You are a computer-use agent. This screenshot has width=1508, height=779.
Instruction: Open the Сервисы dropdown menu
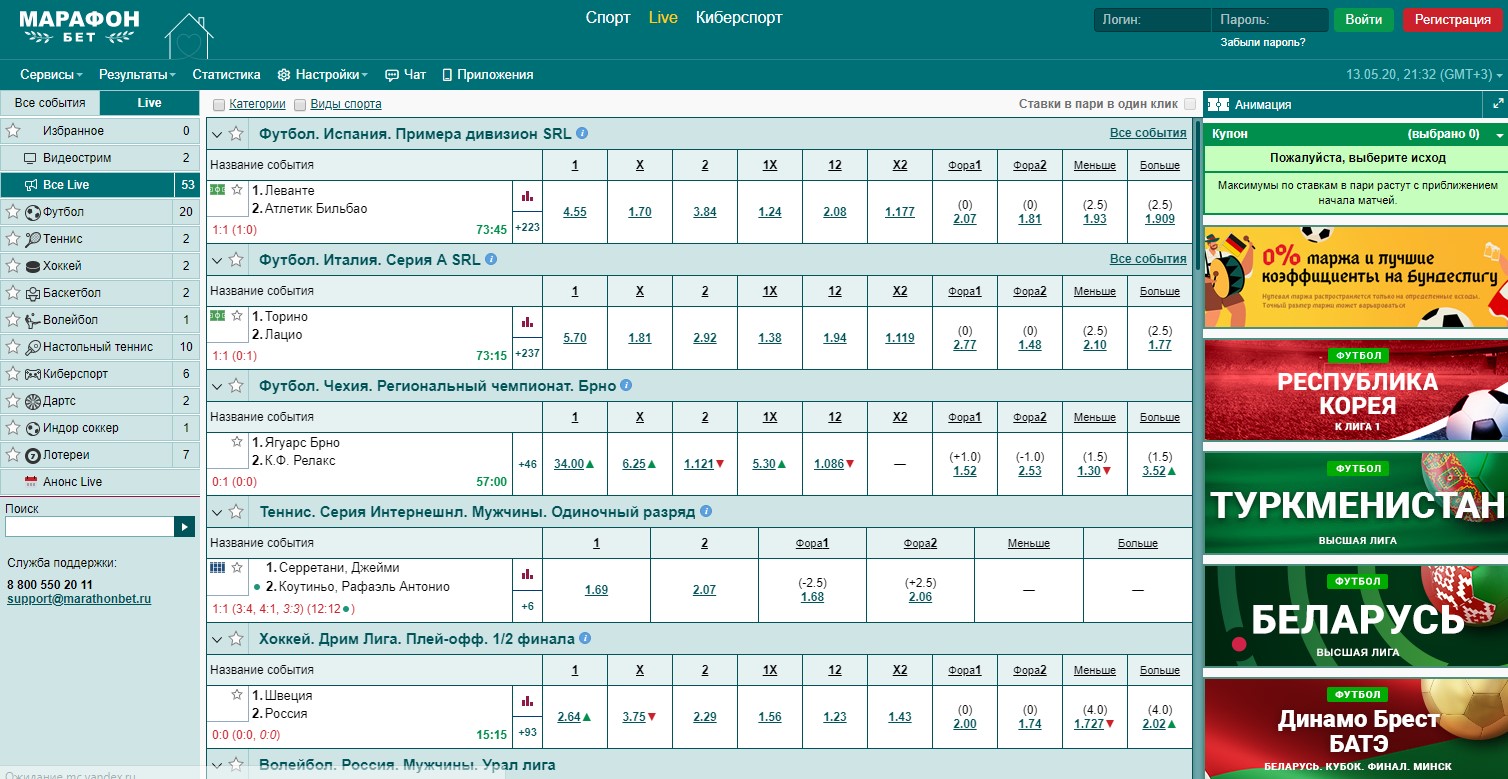(x=51, y=75)
